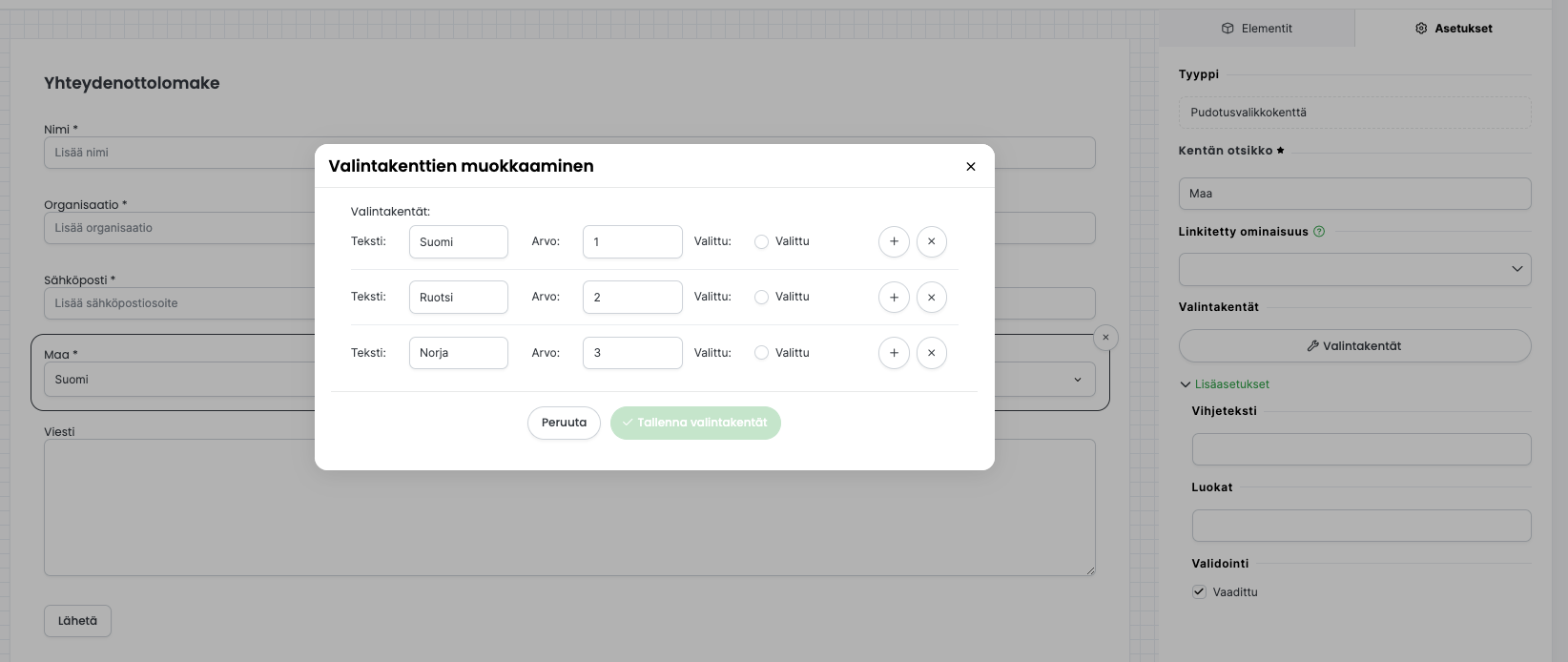Select Valittu radio for Suomi
The width and height of the screenshot is (1568, 662).
[x=761, y=242]
